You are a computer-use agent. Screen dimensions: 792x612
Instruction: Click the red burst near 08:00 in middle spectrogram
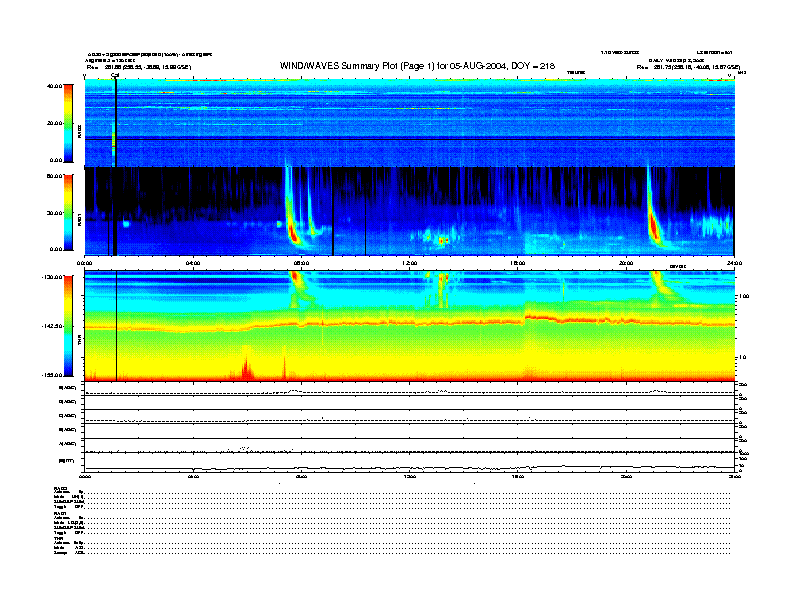tap(292, 231)
